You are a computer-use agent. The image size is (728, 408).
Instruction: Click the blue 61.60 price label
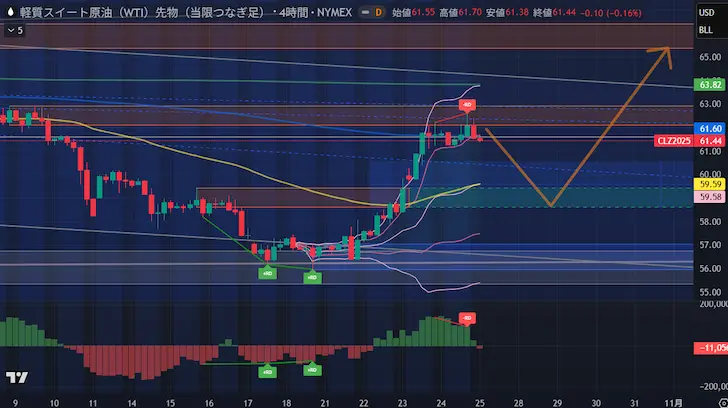point(711,129)
